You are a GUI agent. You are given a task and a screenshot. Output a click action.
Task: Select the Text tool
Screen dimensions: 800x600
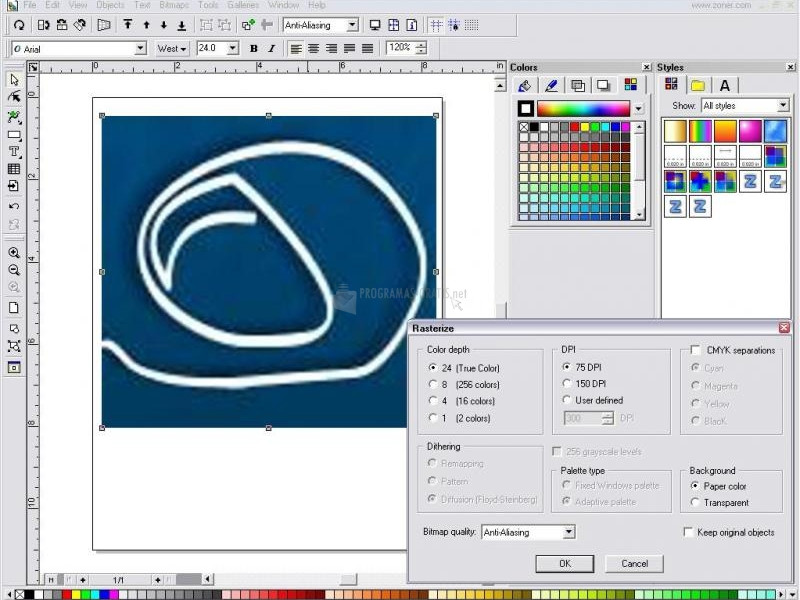[x=14, y=152]
